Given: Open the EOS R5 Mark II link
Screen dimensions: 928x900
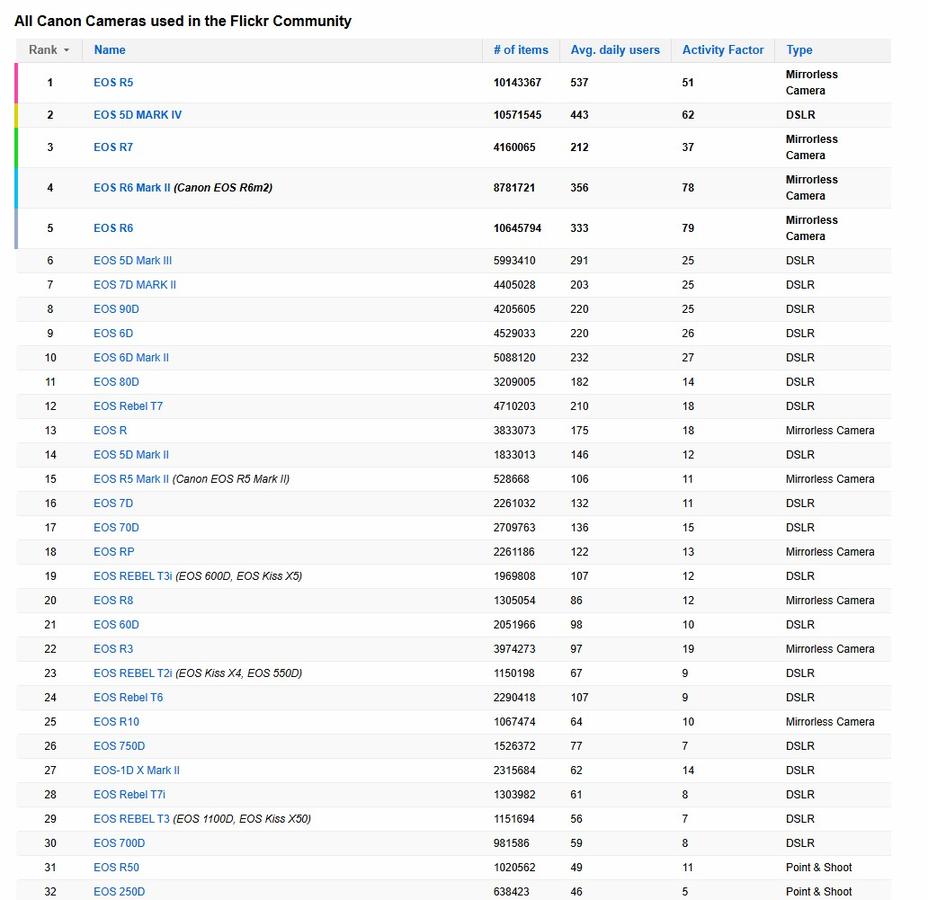Looking at the screenshot, I should tap(131, 479).
